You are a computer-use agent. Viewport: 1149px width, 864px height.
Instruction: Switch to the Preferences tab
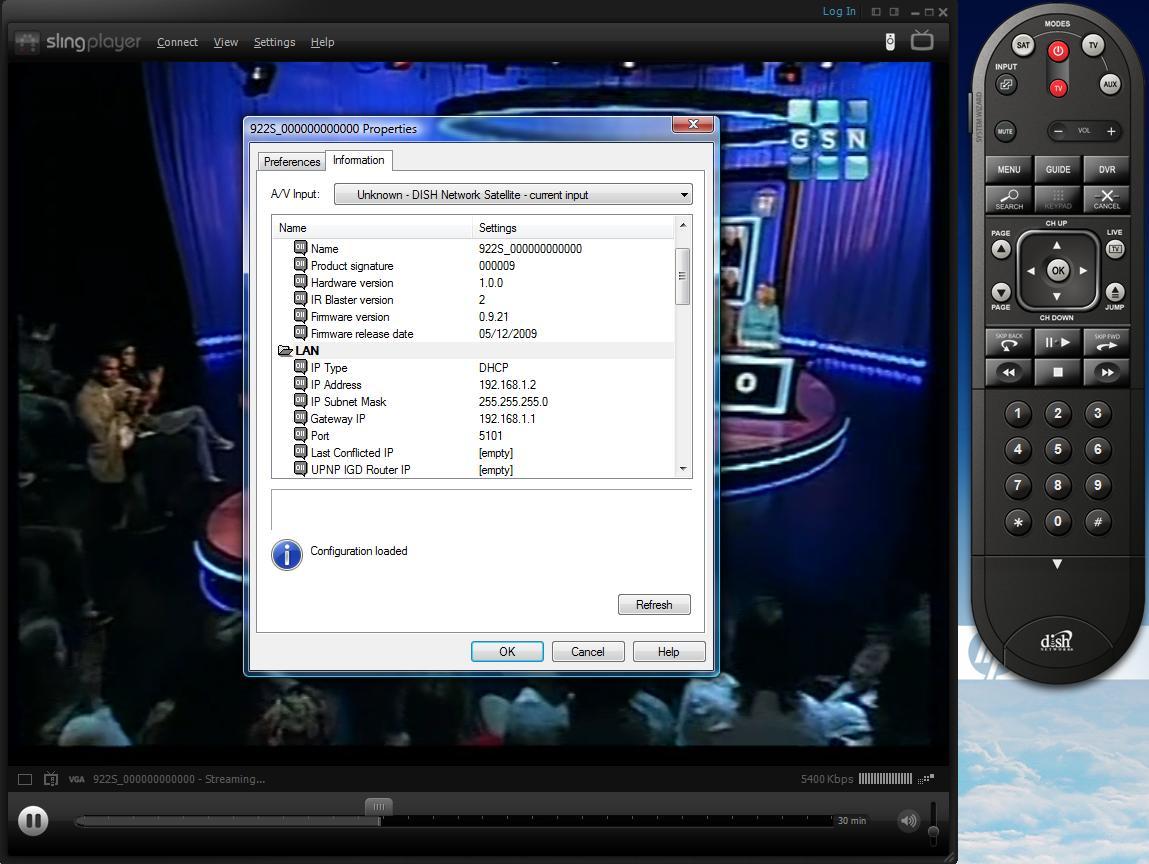click(292, 162)
